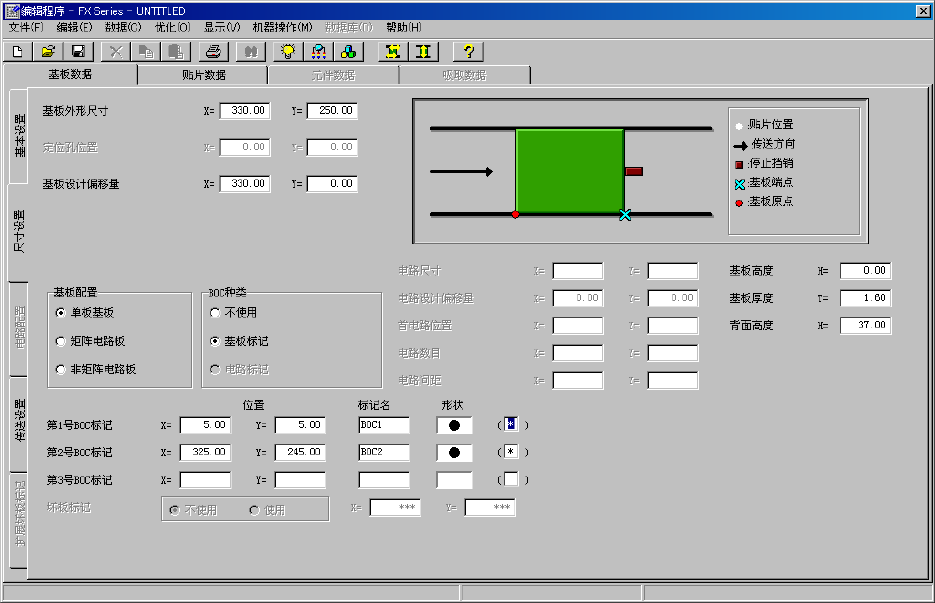935x603 pixels.
Task: Open the 显示(V) menu
Action: tap(222, 27)
